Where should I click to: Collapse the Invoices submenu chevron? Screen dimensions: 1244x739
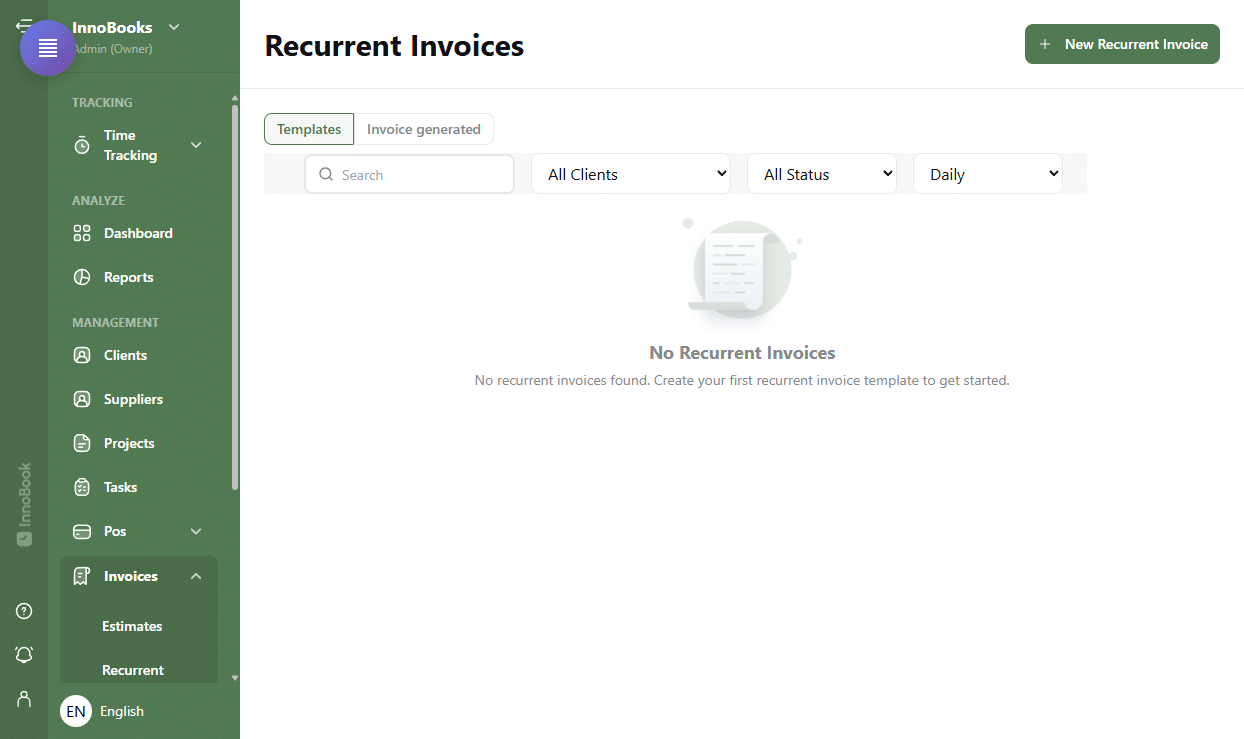click(196, 576)
